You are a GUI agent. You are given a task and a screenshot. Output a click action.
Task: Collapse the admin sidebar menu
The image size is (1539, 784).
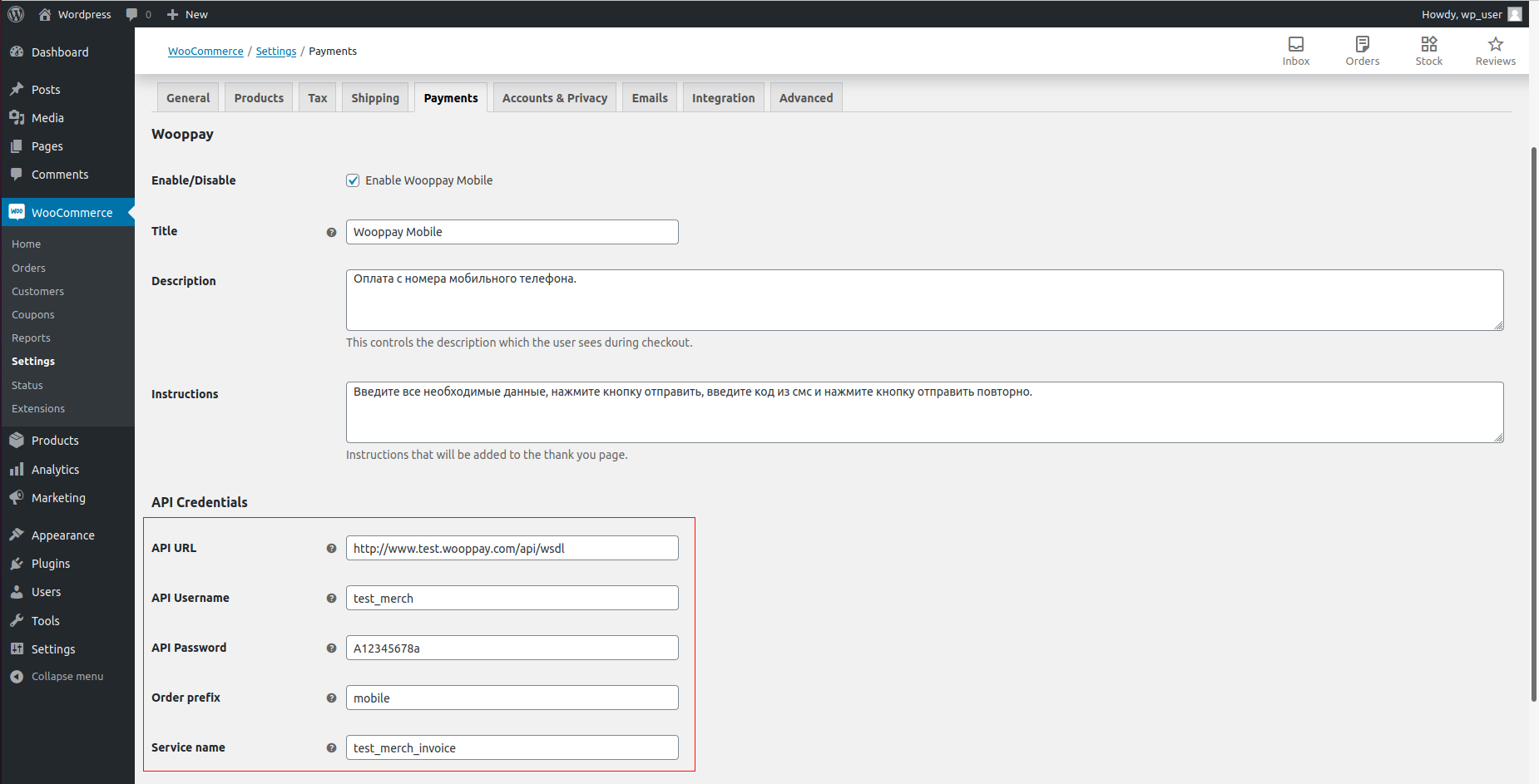tap(67, 677)
